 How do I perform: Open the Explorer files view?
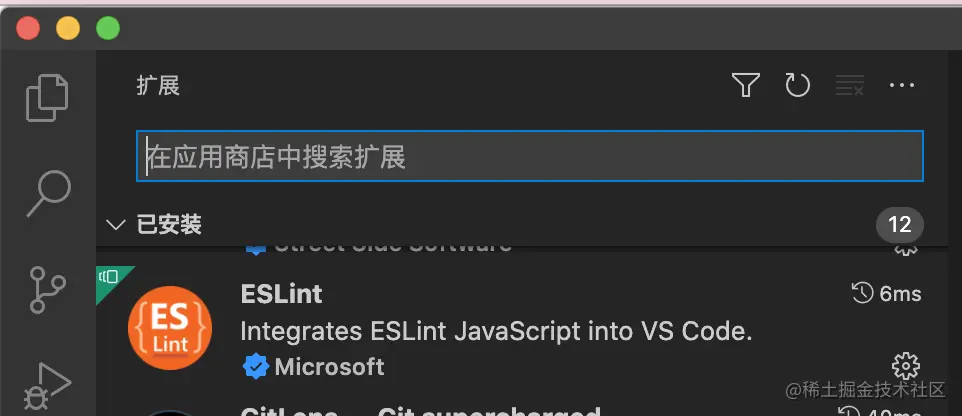point(48,98)
